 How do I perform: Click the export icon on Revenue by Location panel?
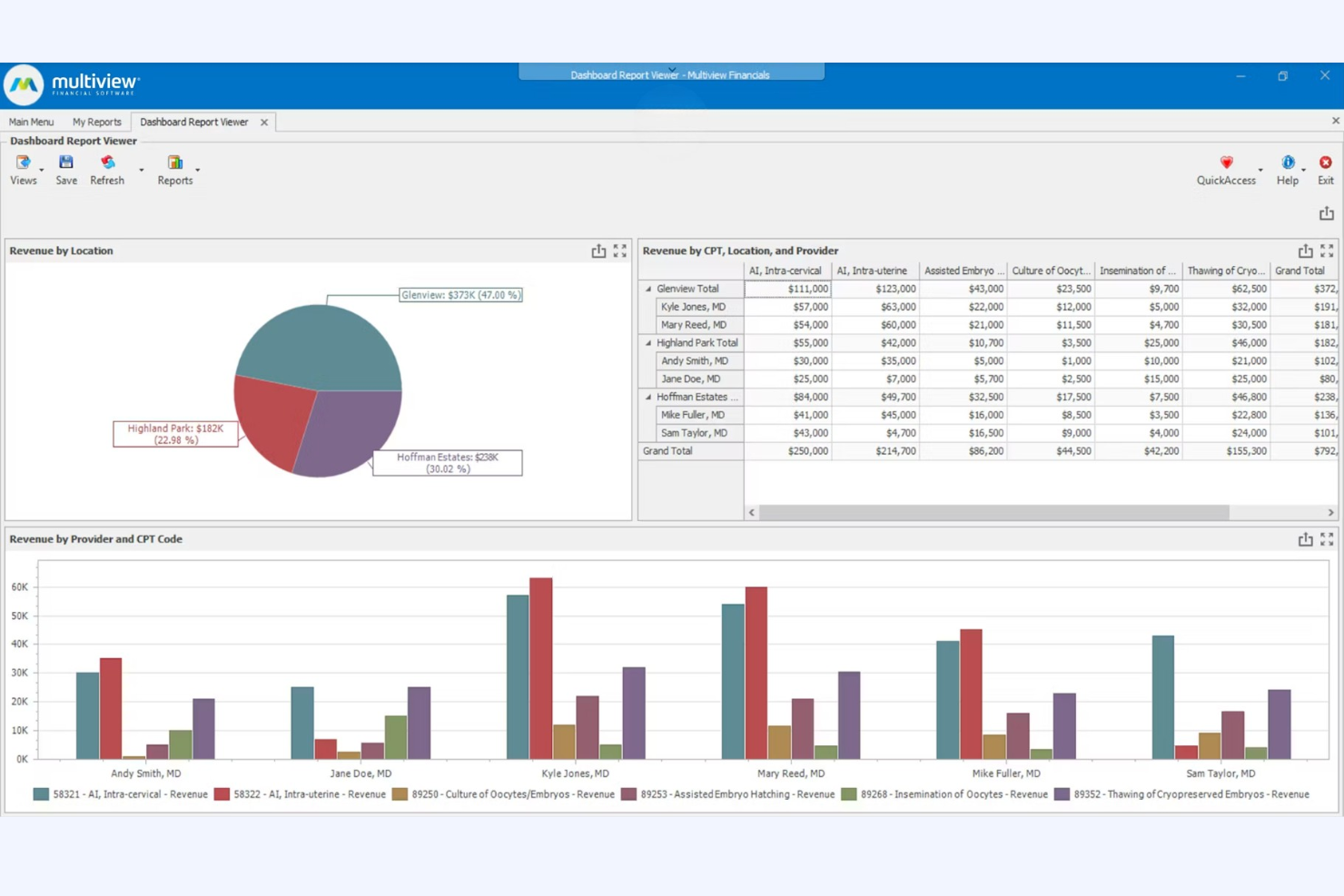(x=598, y=251)
